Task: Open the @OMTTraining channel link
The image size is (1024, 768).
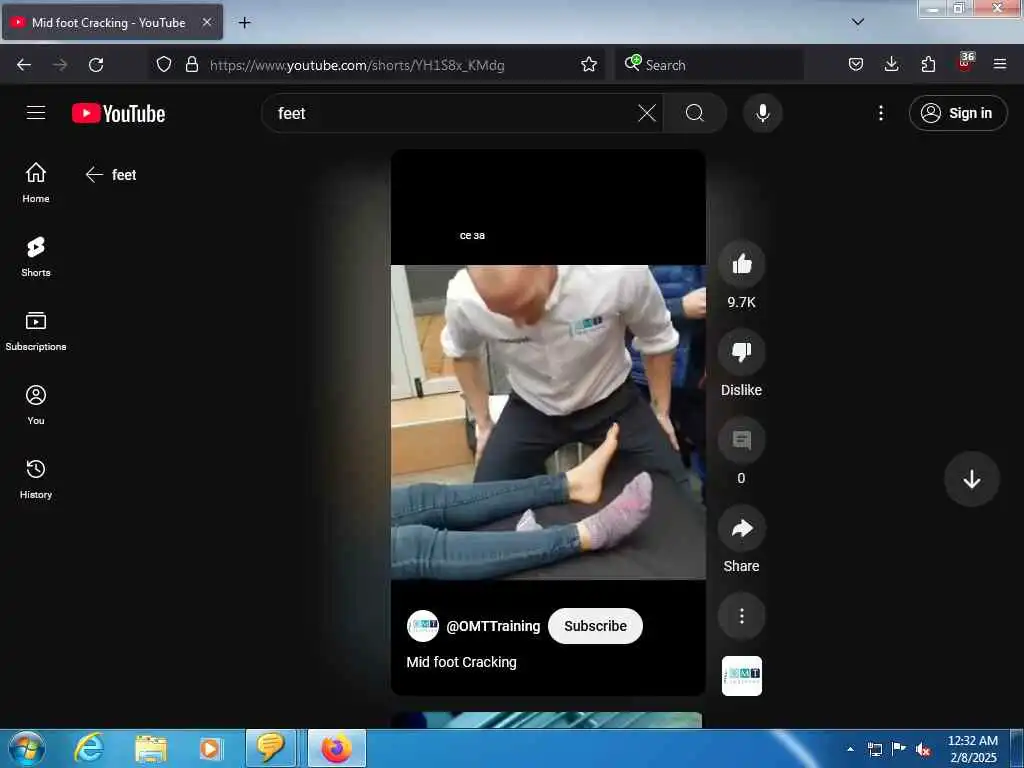Action: point(493,626)
